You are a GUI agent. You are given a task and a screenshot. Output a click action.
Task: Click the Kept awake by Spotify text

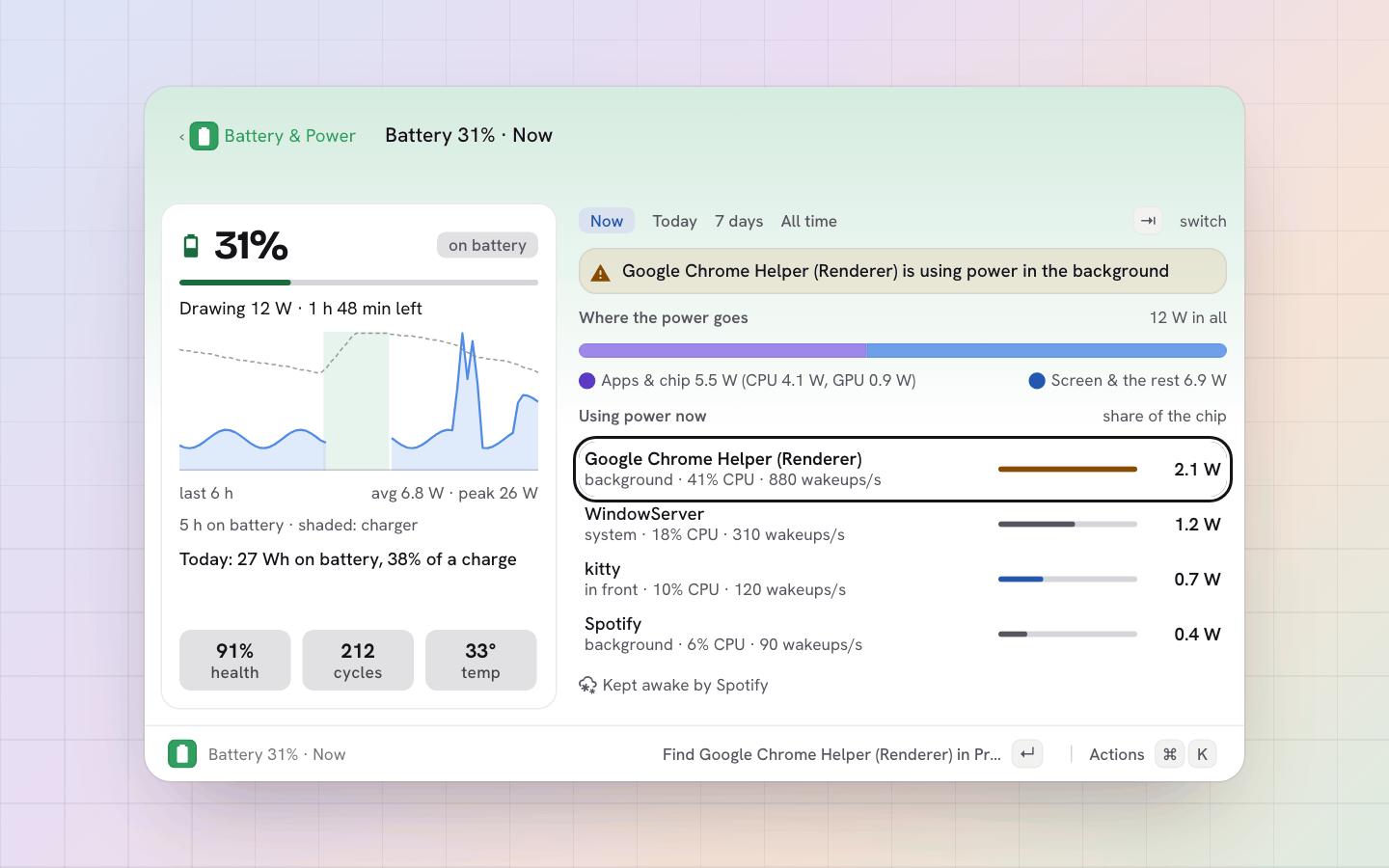tap(685, 686)
